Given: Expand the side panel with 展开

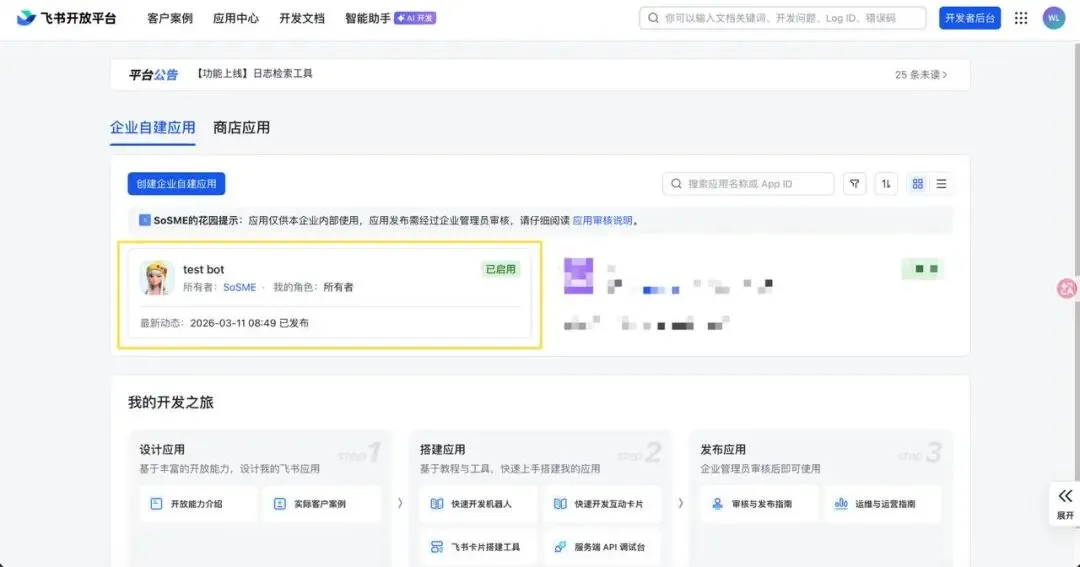Looking at the screenshot, I should click(1065, 504).
